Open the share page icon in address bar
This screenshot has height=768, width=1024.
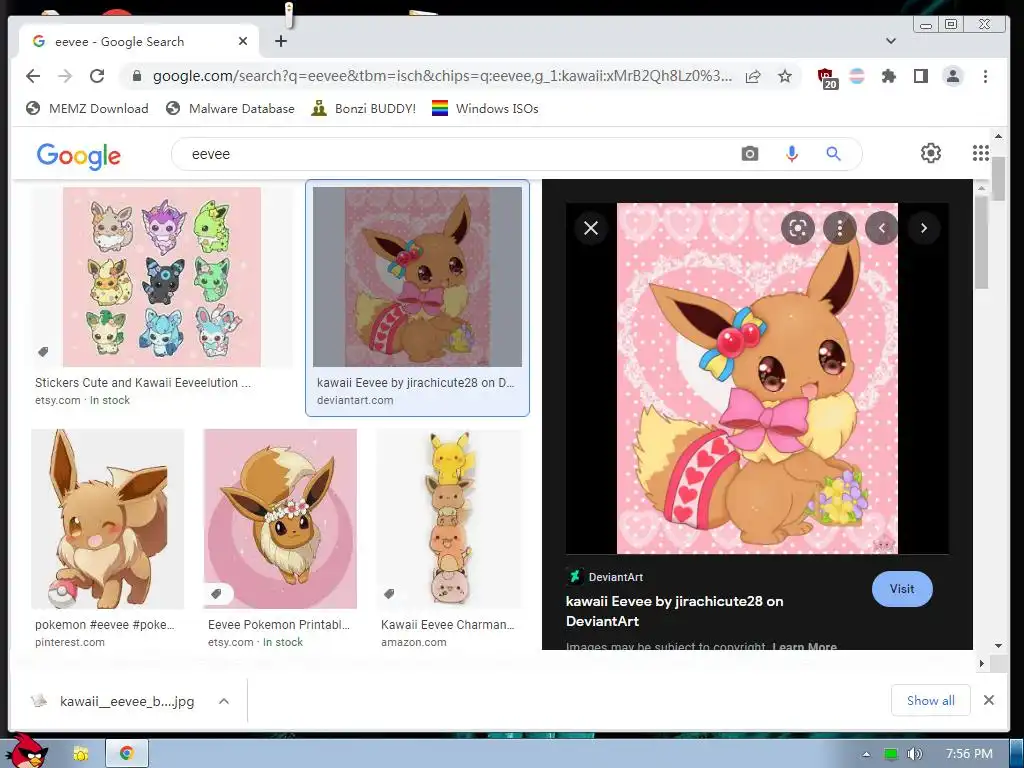(753, 76)
